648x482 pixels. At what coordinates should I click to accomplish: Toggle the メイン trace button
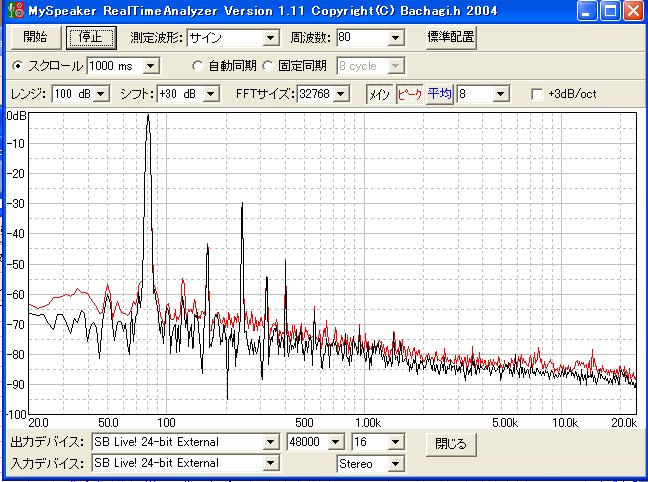click(x=379, y=94)
